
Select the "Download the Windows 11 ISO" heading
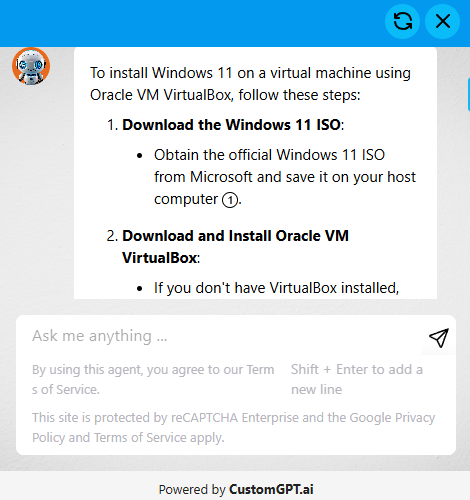(x=231, y=125)
